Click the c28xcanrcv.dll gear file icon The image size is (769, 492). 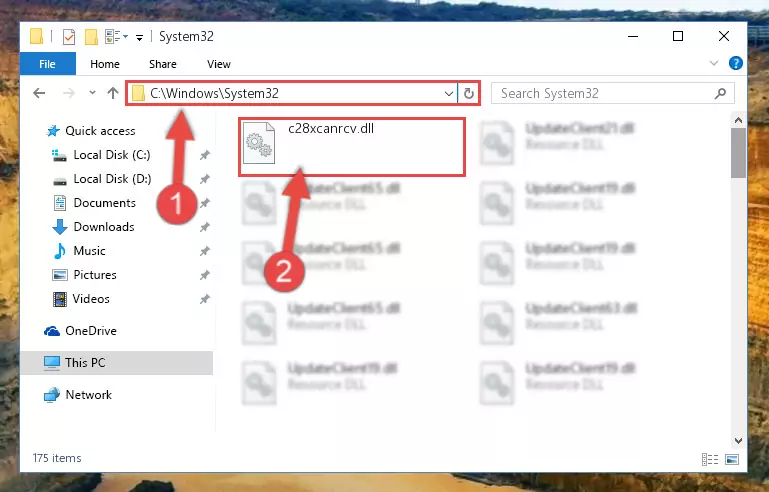click(x=259, y=143)
